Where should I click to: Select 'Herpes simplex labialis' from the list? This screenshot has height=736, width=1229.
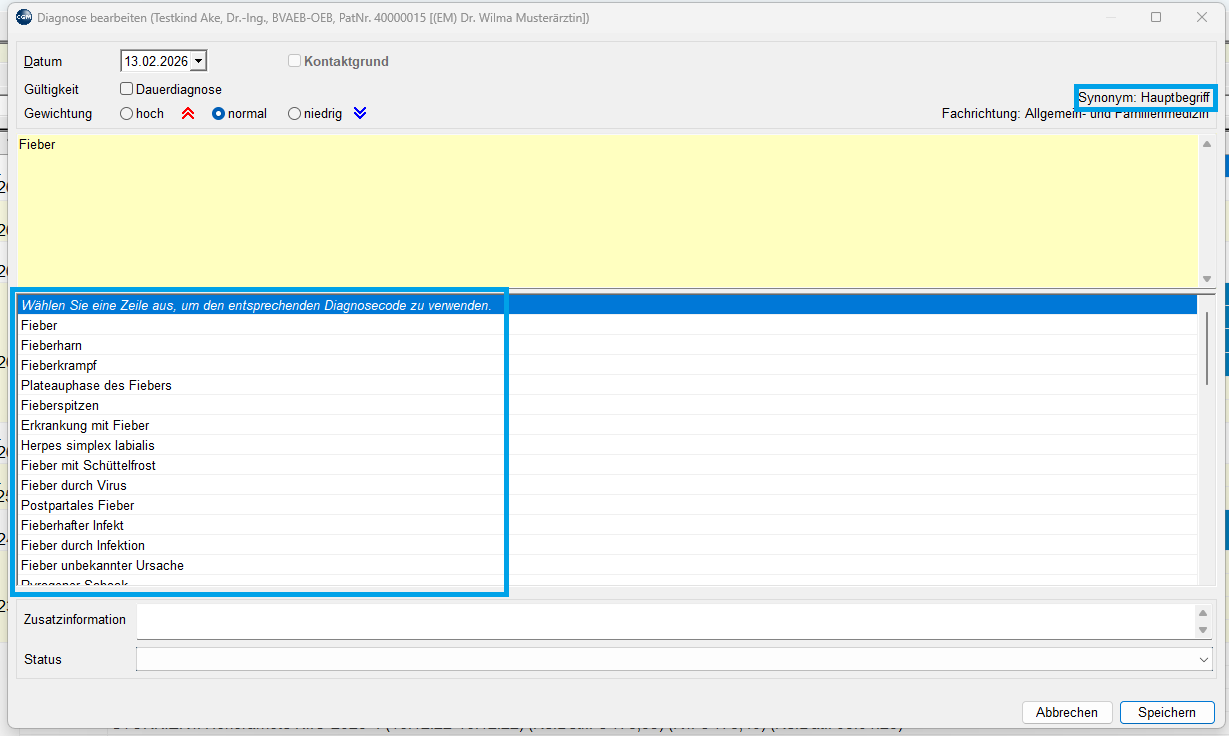pos(88,445)
